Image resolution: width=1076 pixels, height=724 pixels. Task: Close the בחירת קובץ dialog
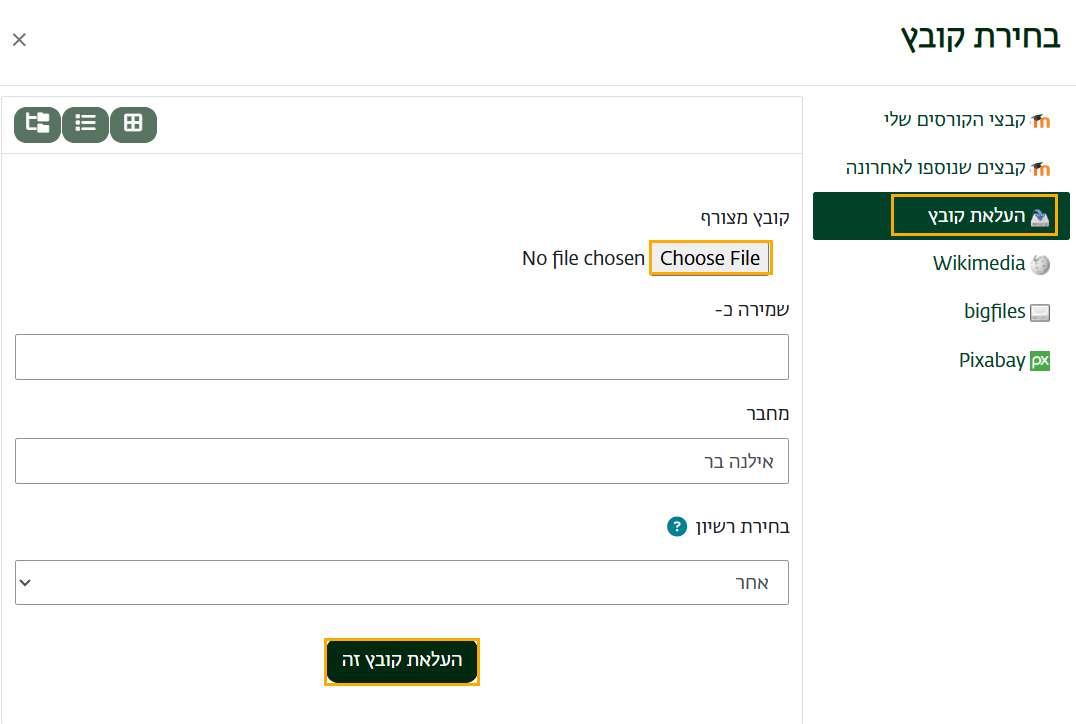pos(19,40)
